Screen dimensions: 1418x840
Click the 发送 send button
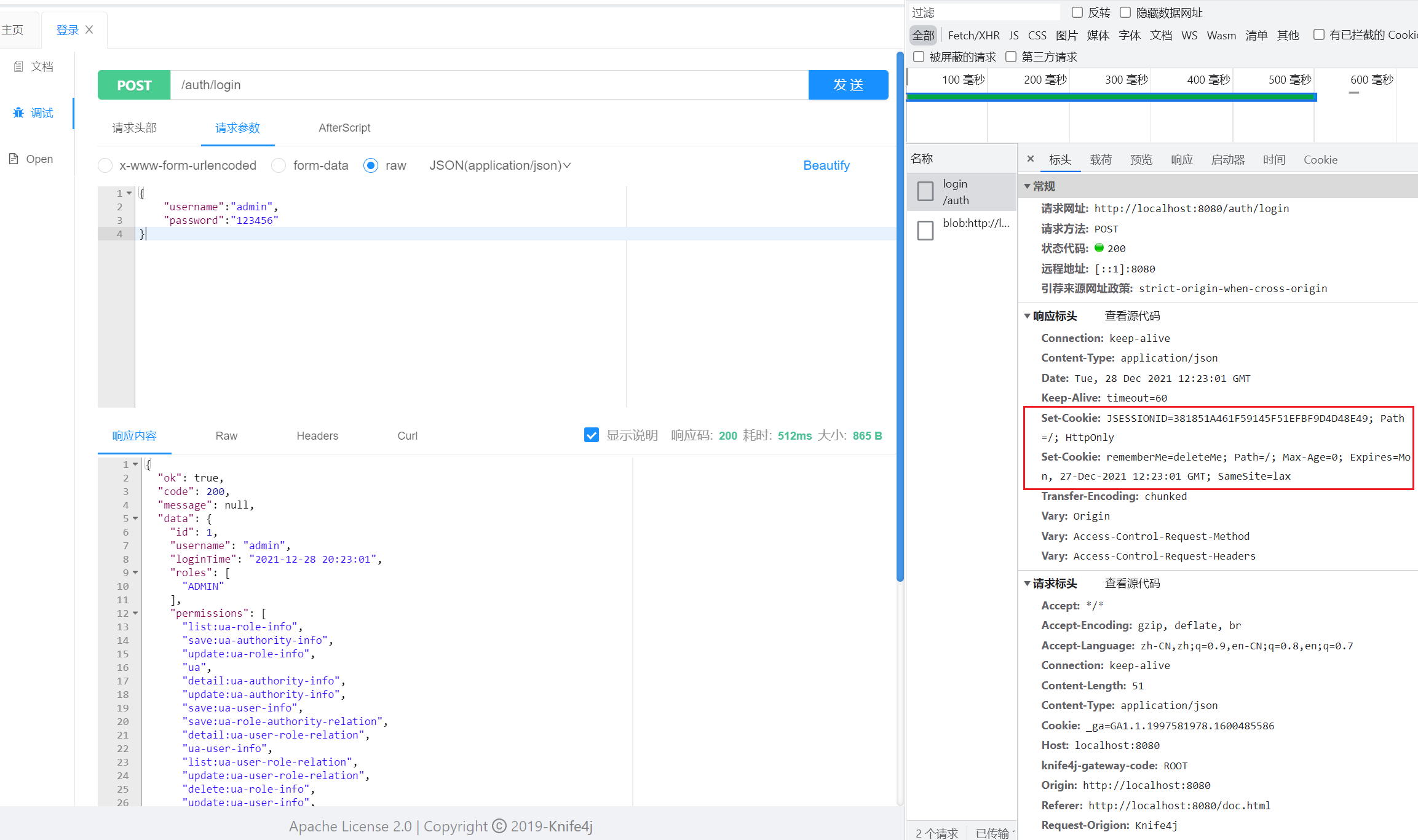(848, 85)
